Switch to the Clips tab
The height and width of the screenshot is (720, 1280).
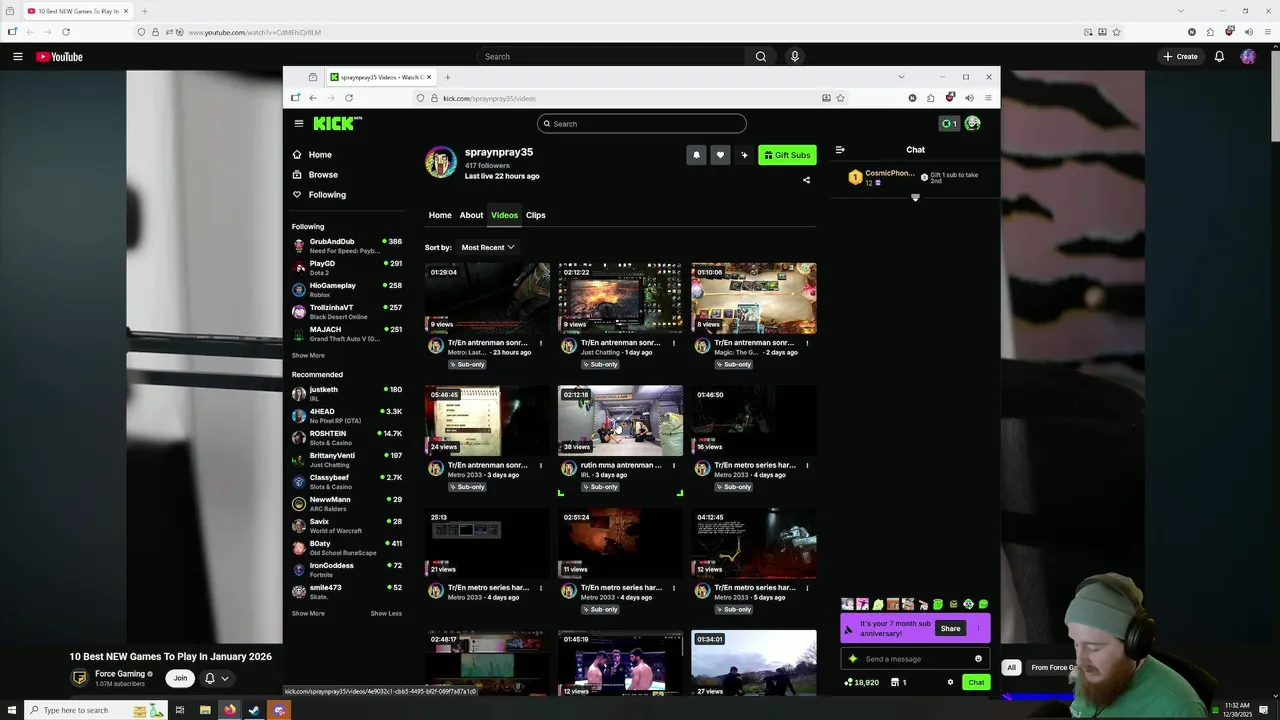point(536,215)
